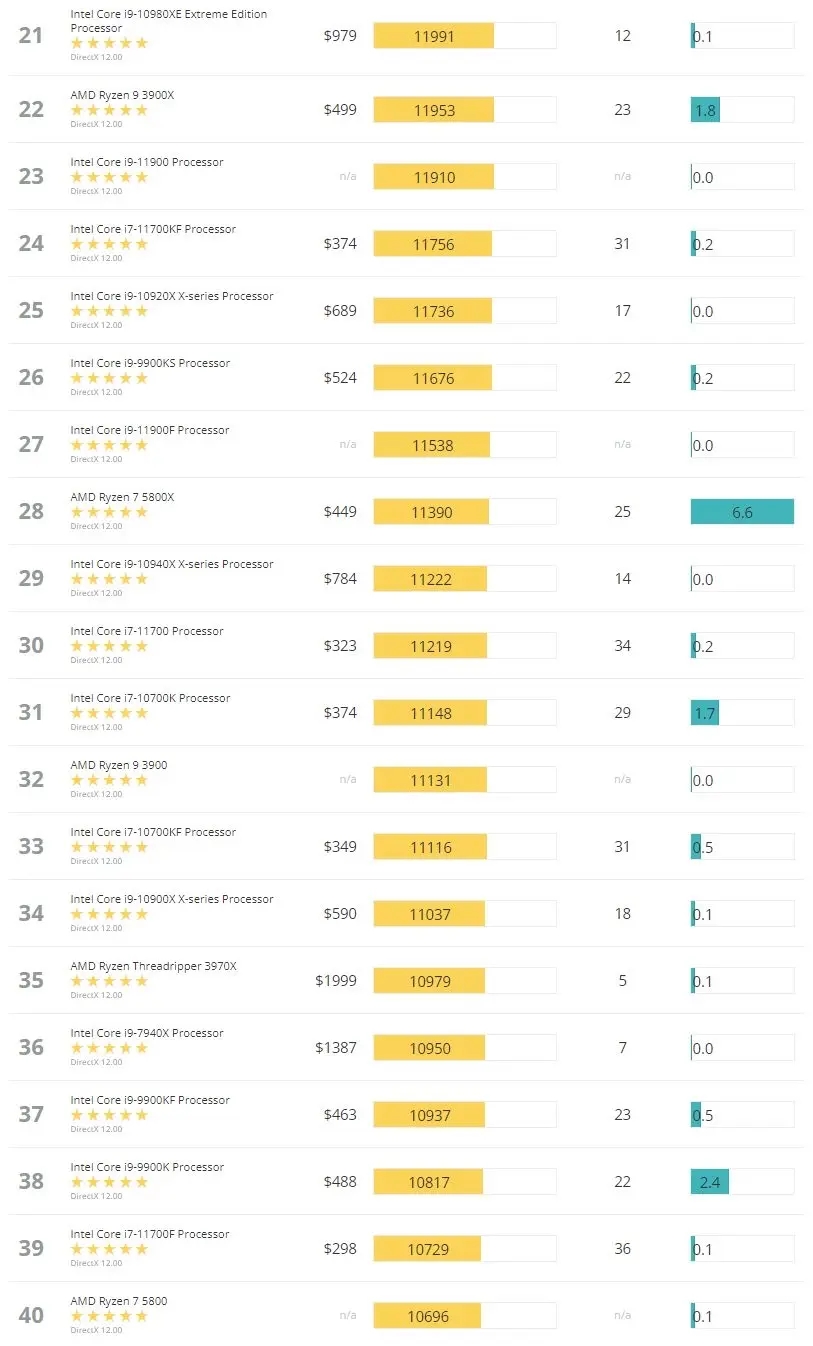Click the Intel Core i7-11700F Processor name

pos(150,1234)
